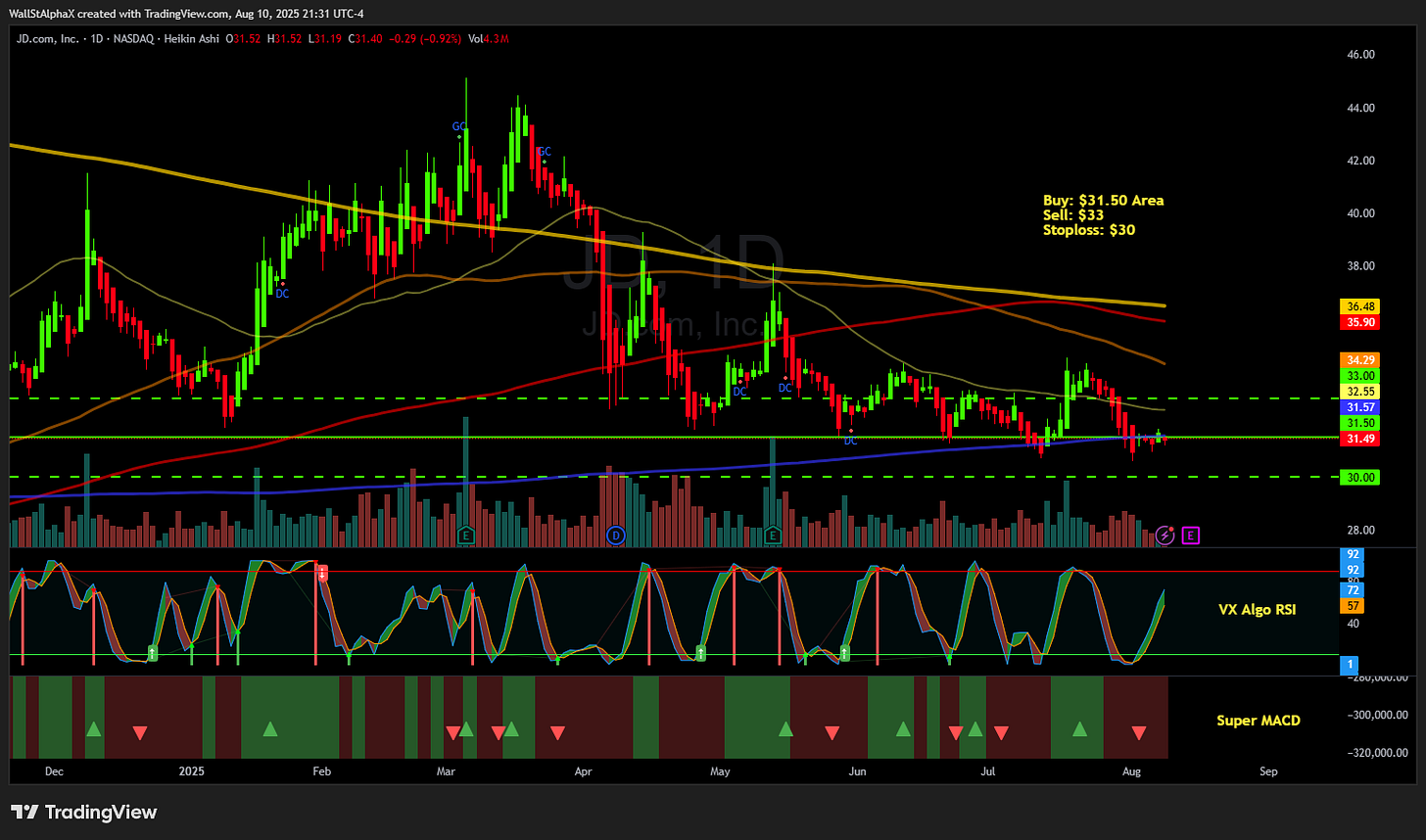This screenshot has height=840, width=1426.
Task: Click the 'VX Algo RSI' indicator label
Action: [x=1258, y=609]
